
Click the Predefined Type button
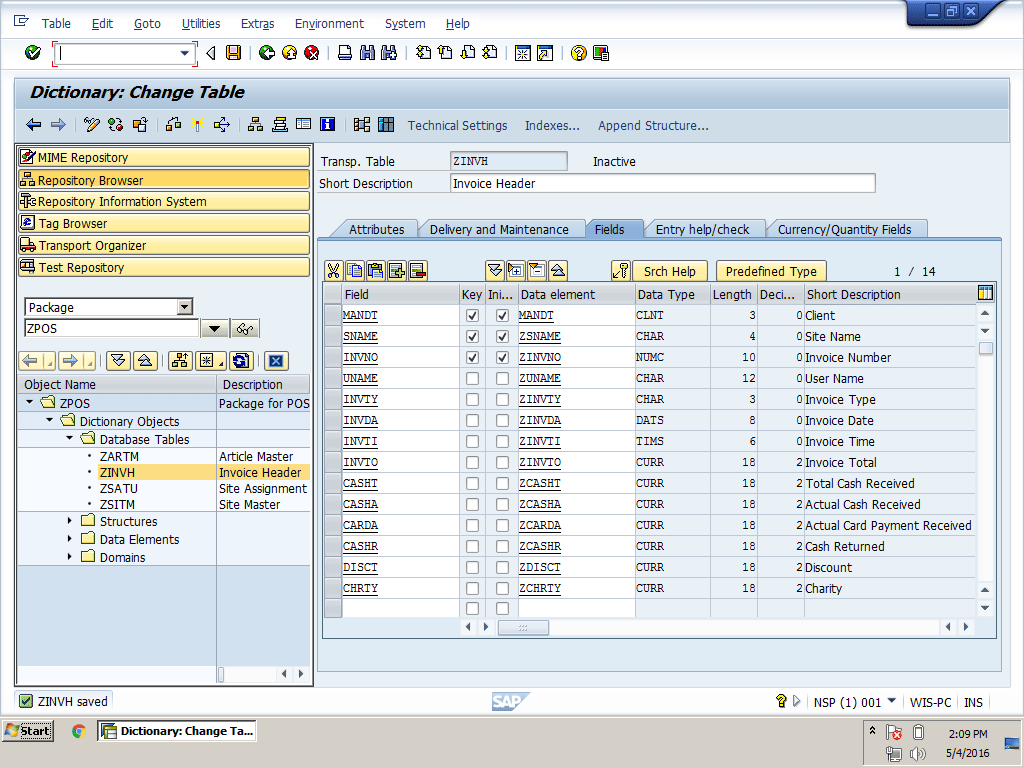(x=771, y=271)
